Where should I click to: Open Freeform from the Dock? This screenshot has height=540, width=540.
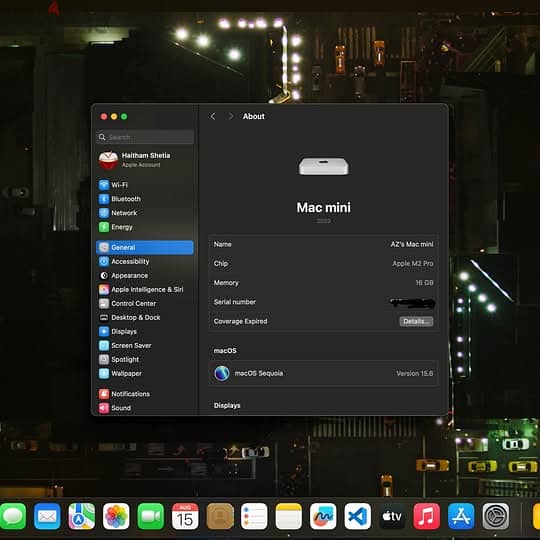323,516
